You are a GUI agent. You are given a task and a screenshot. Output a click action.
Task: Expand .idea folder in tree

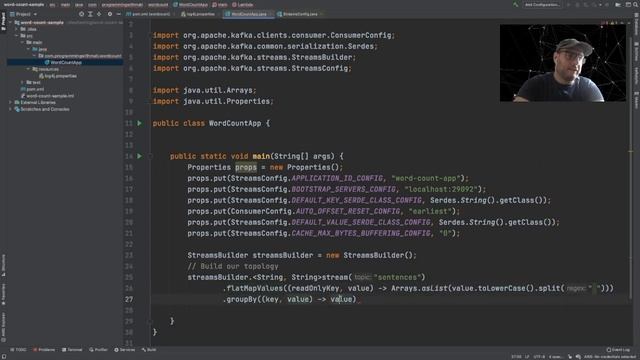point(16,29)
